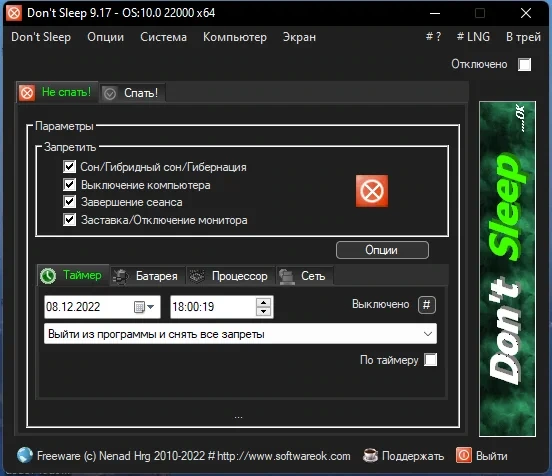The height and width of the screenshot is (476, 552).
Task: Click the gray checkmark icon on Спать! tab
Action: 110,94
